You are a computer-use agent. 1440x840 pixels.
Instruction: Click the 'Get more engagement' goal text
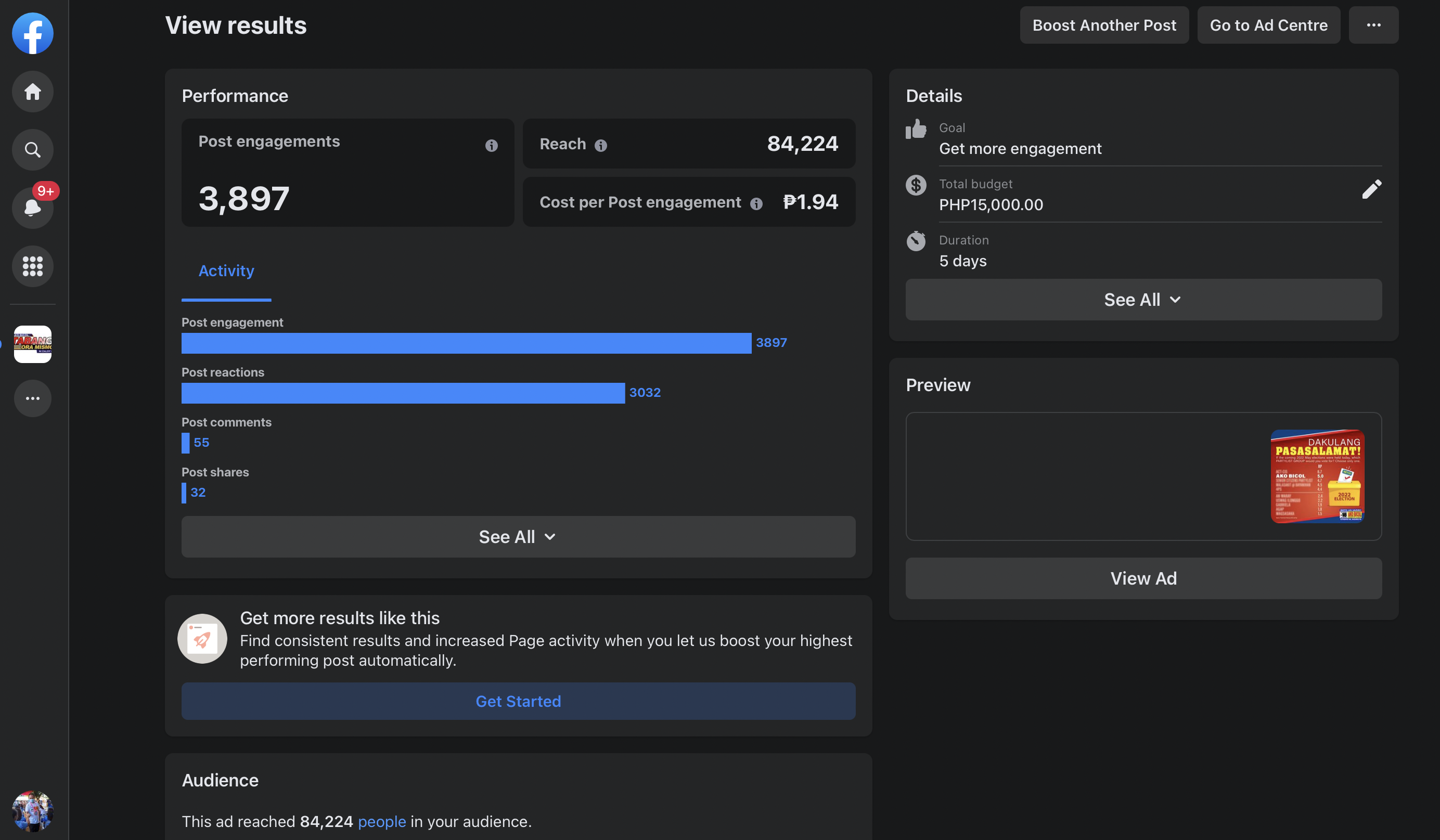point(1020,149)
